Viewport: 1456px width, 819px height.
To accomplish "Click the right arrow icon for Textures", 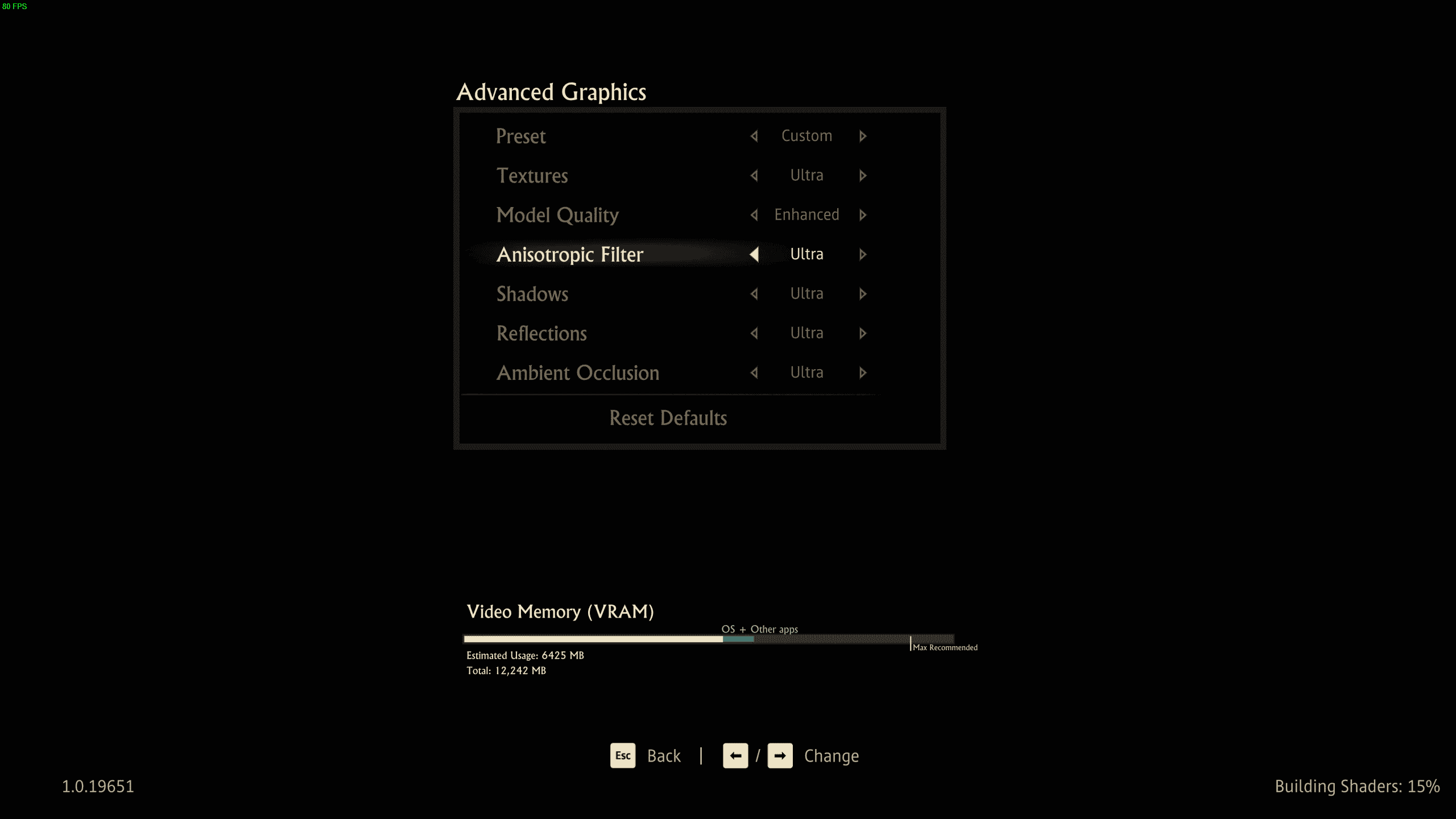I will 862,175.
